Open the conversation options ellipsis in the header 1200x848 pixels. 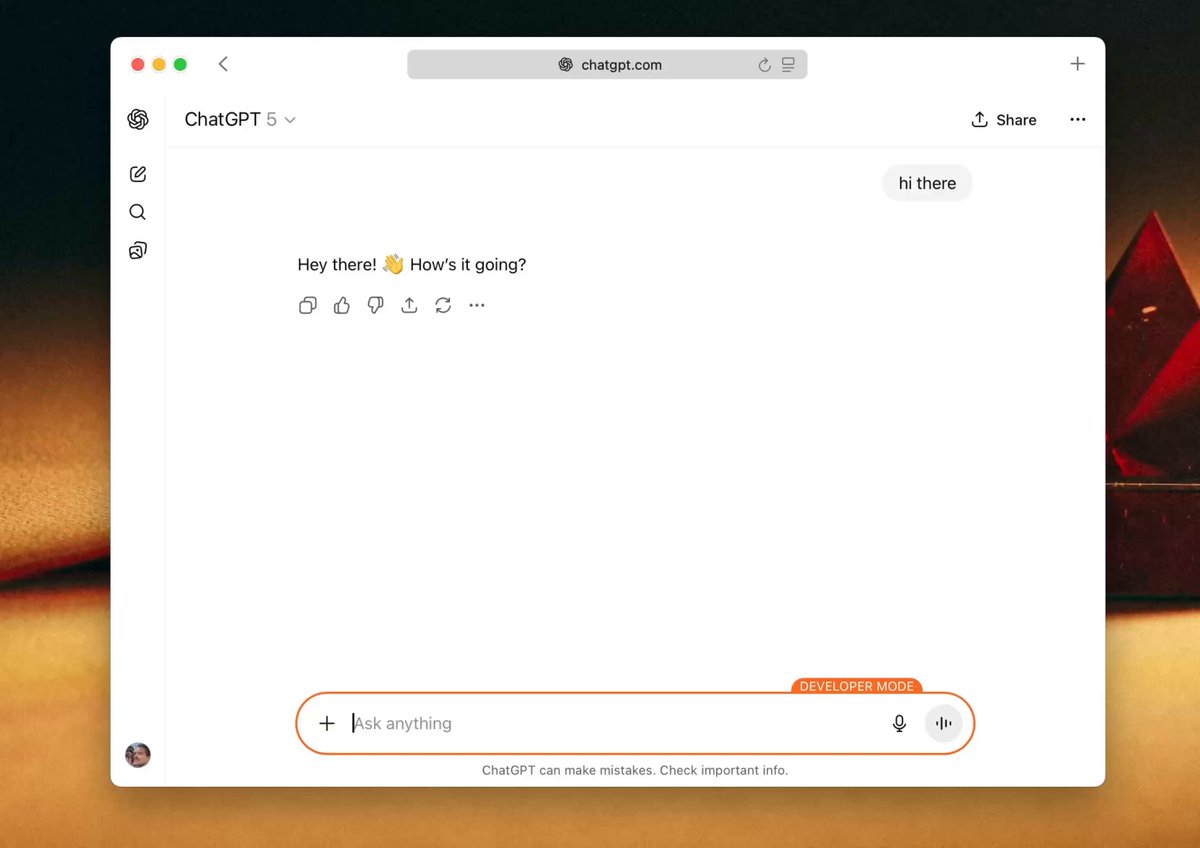(1077, 119)
